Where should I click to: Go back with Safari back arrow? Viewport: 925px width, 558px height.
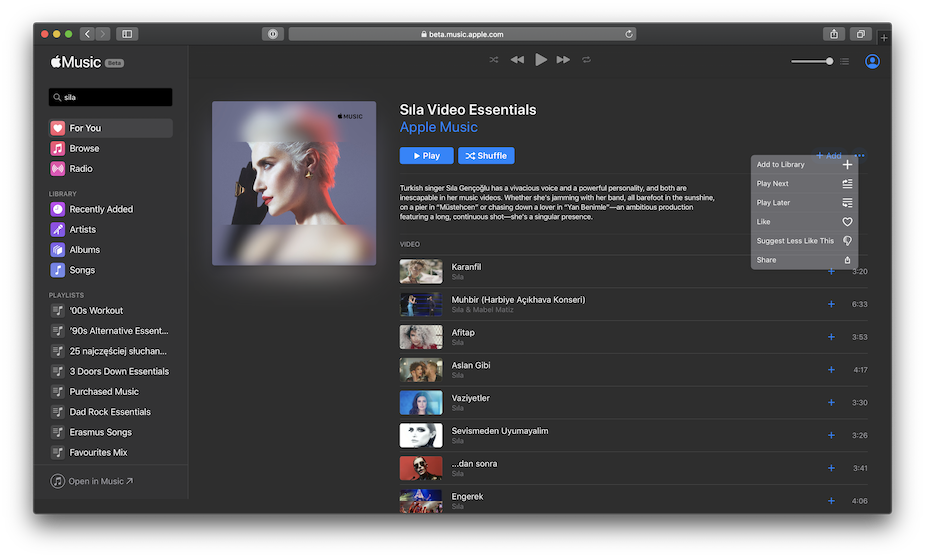click(x=87, y=34)
